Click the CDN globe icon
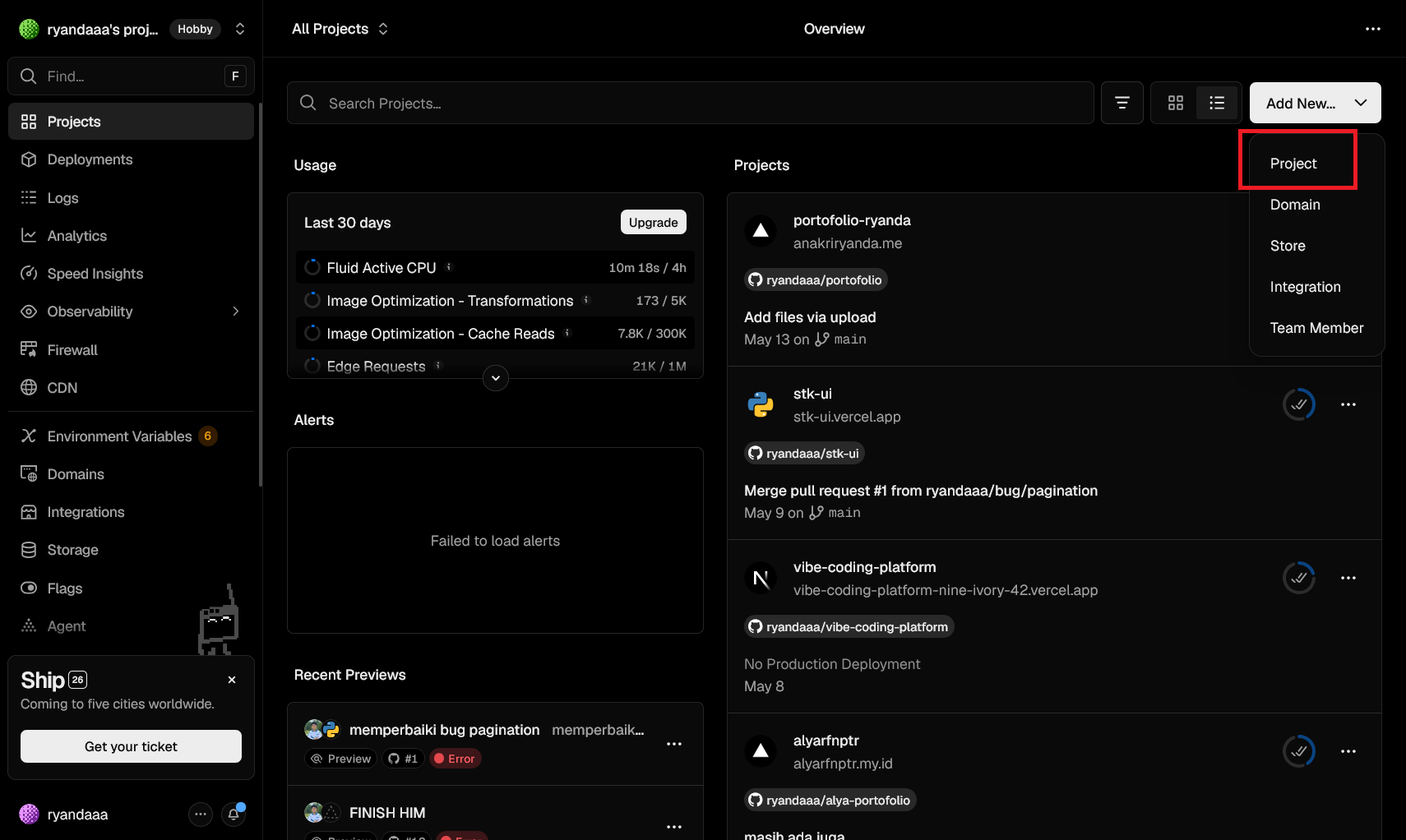Screen dimensions: 1406x840 click(x=29, y=388)
